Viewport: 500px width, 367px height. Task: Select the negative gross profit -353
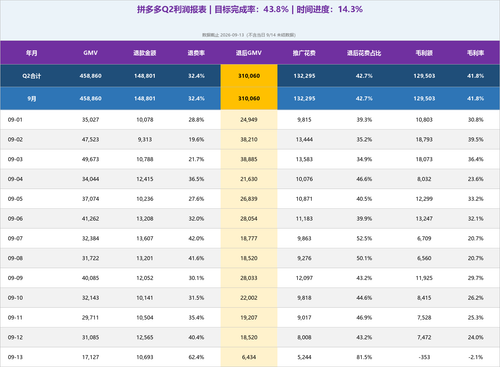pyautogui.click(x=424, y=357)
